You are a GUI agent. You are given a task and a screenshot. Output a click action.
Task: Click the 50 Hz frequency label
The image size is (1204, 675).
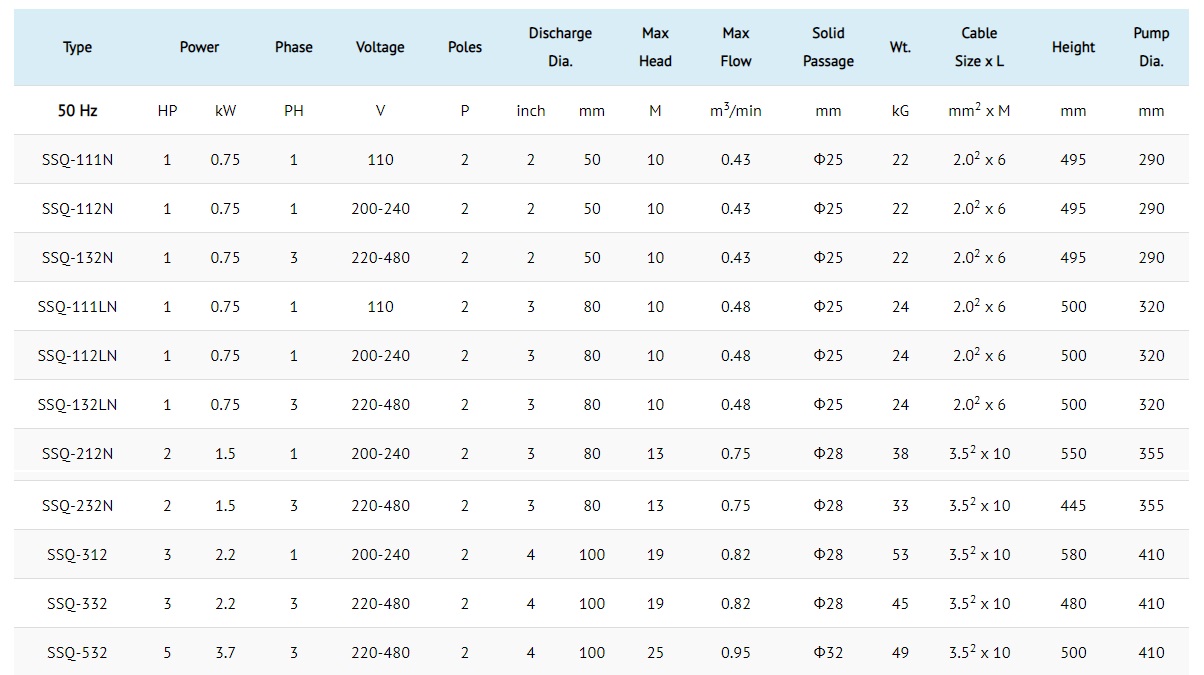[x=77, y=111]
